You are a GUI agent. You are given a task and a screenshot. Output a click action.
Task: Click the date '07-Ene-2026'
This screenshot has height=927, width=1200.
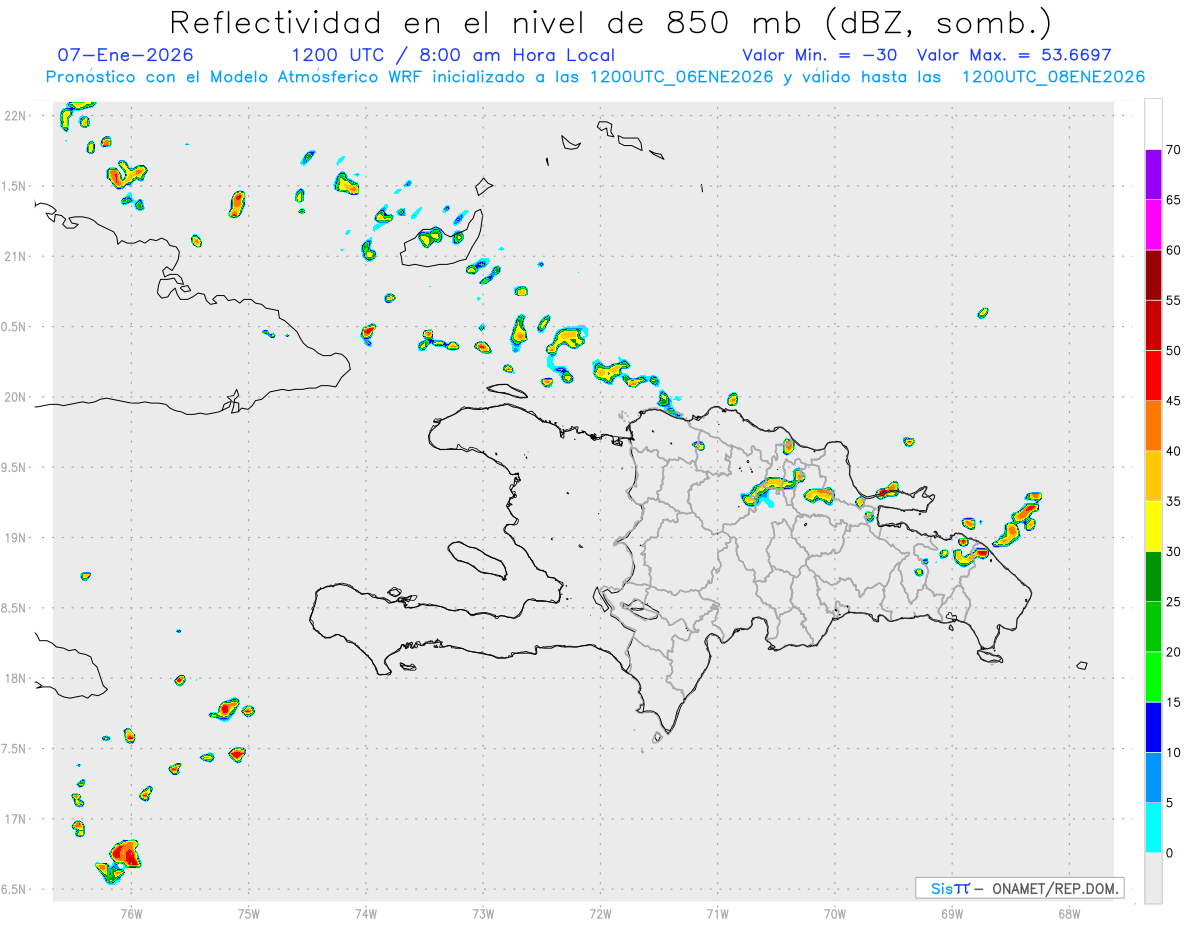click(126, 55)
